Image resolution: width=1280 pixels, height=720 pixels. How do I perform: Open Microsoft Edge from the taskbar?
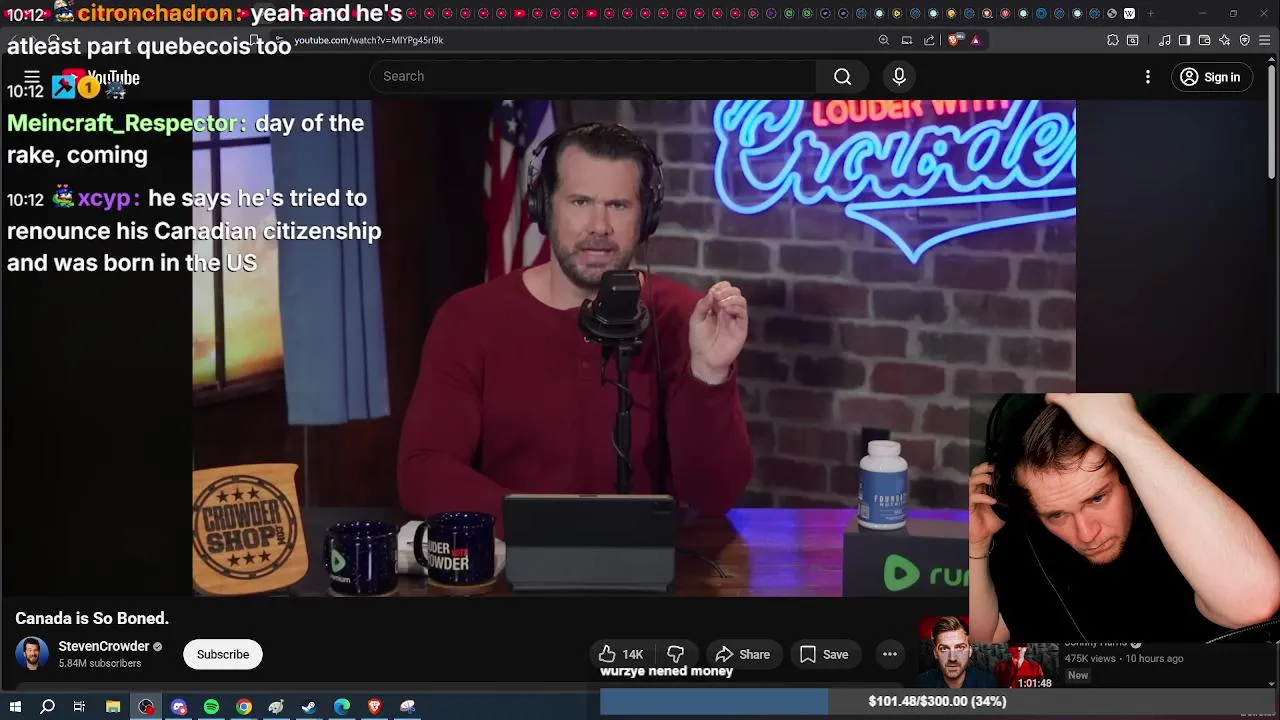[342, 707]
